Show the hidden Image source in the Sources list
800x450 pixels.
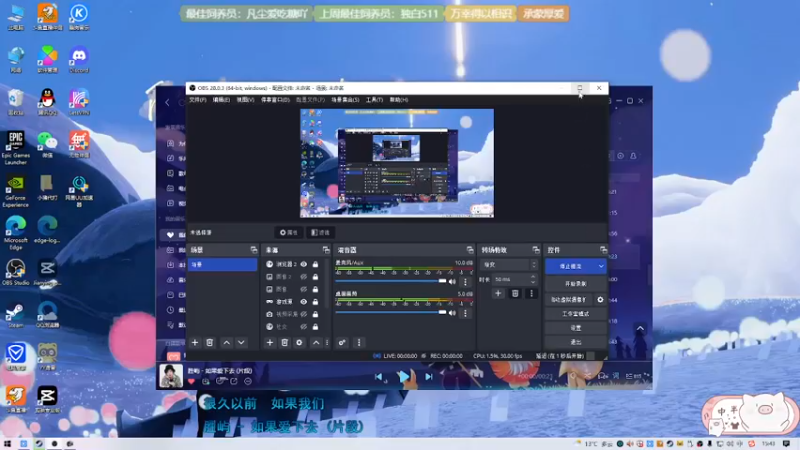304,289
